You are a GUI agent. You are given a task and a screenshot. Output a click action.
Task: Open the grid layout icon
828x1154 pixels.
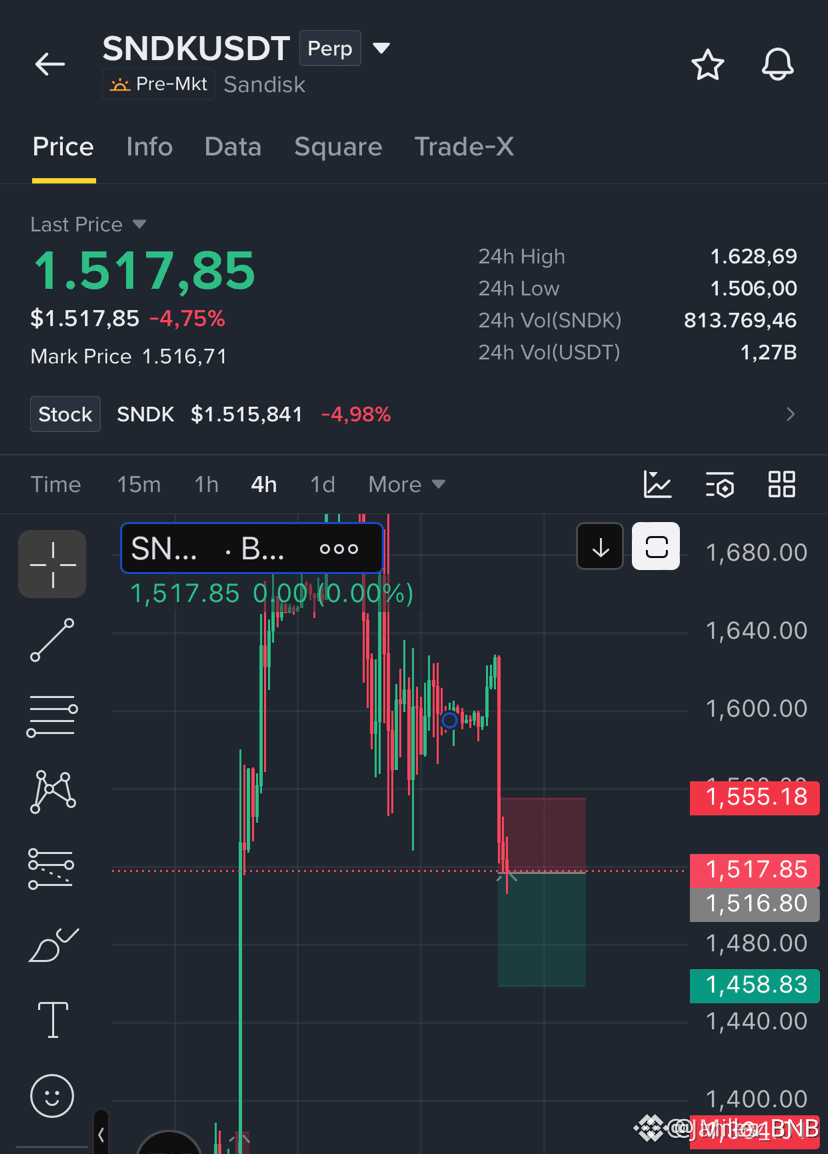782,484
